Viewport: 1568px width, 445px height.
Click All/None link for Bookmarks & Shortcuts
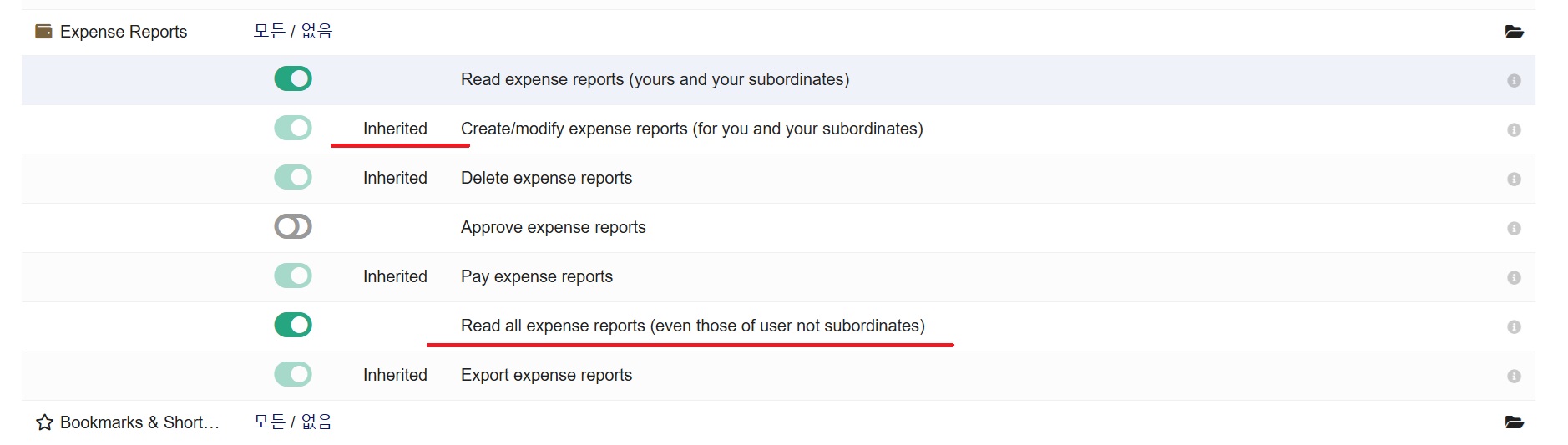point(292,422)
